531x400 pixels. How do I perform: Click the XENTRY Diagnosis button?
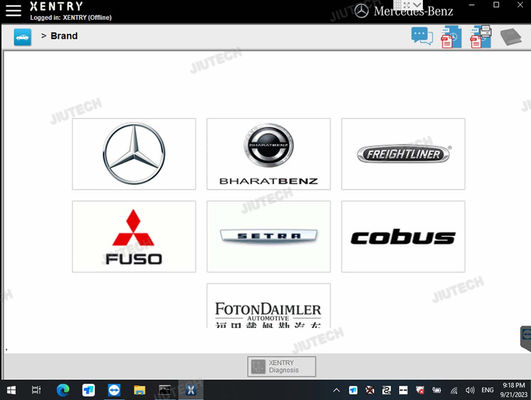pos(281,366)
